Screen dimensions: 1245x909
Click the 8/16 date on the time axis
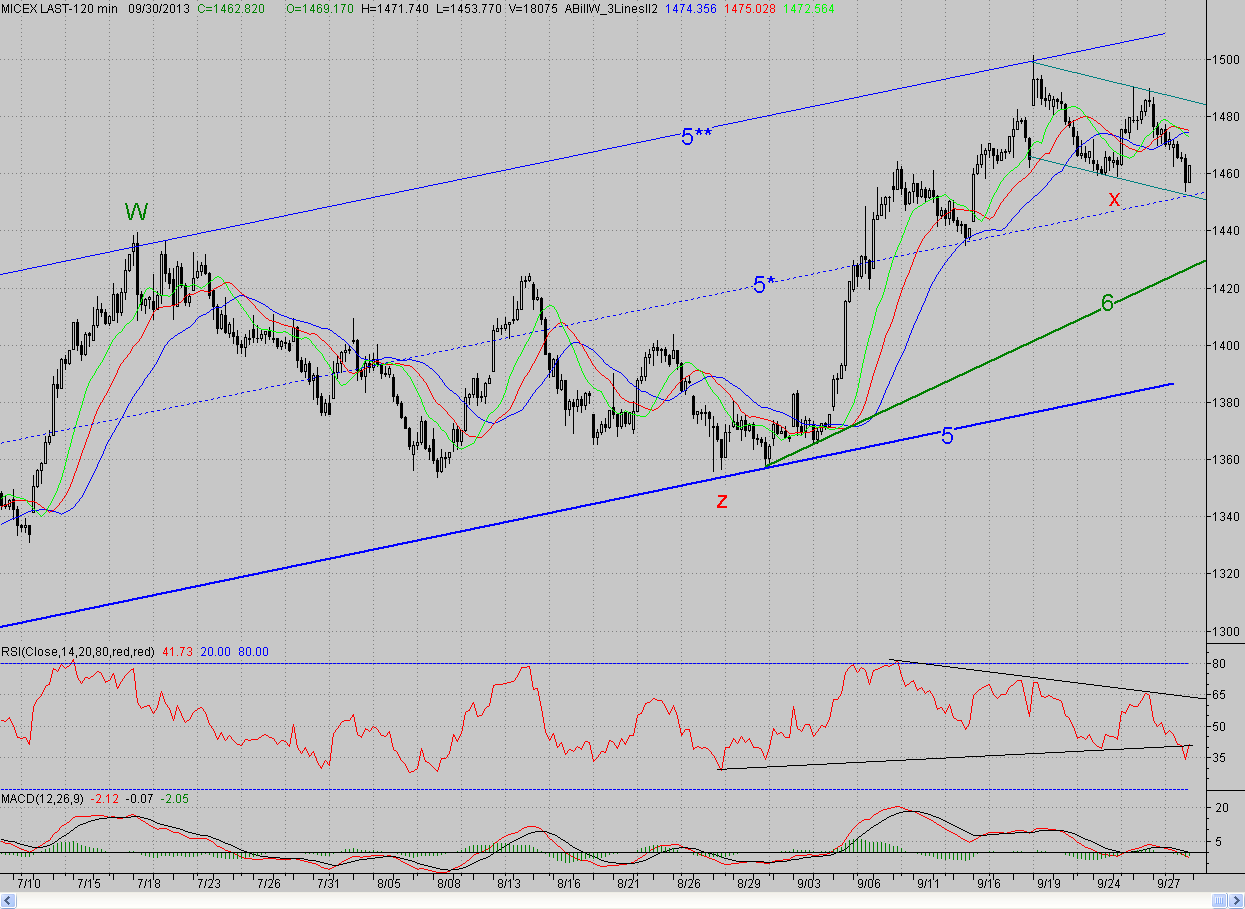point(569,884)
